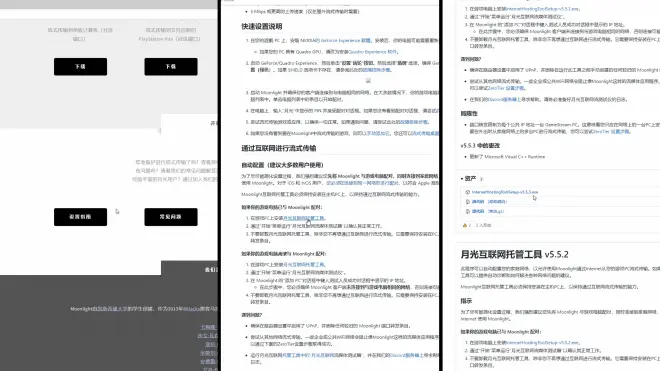Click the 月光互联网托管工具 link in middle page
The image size is (660, 371).
303,218
